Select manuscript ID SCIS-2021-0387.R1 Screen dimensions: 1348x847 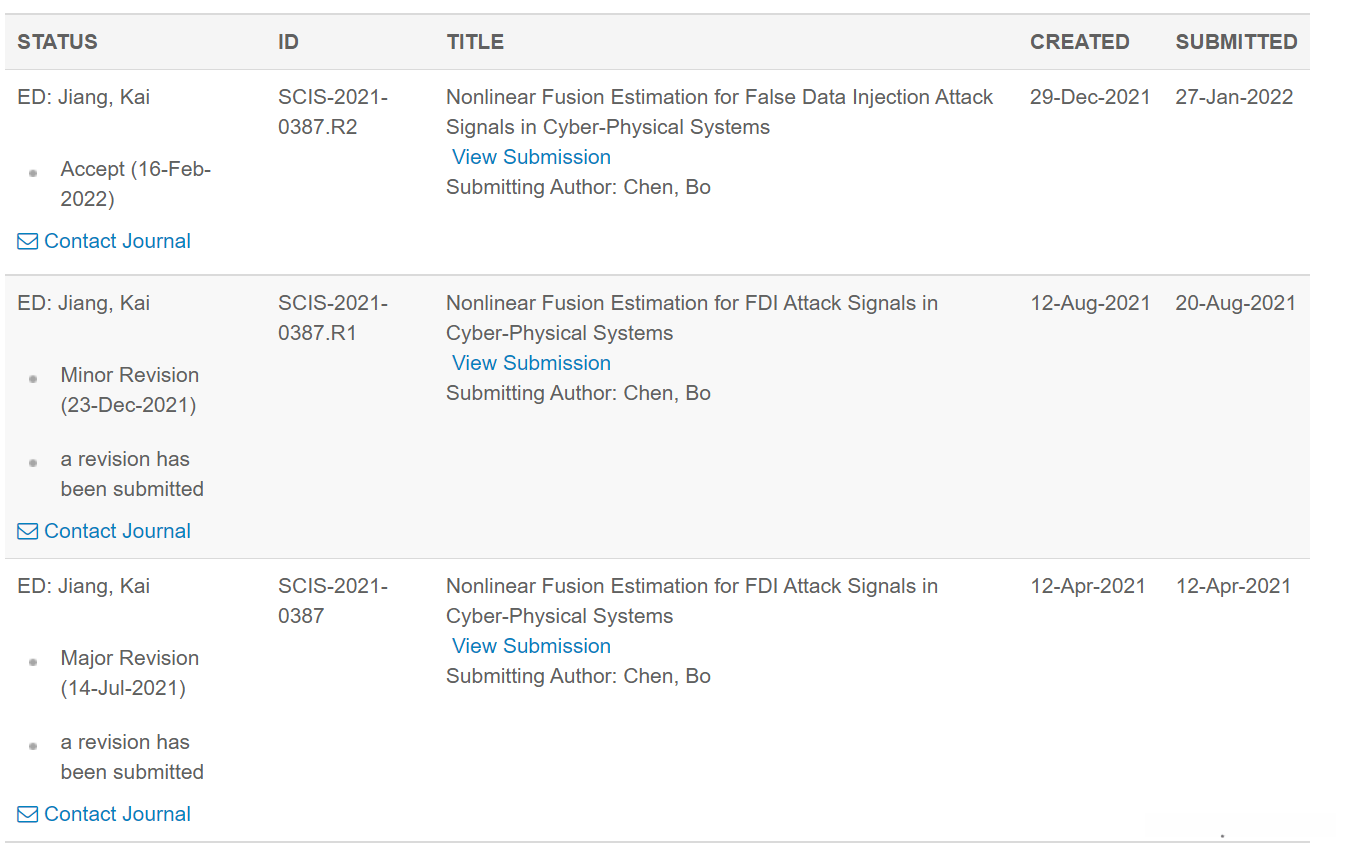[x=332, y=318]
